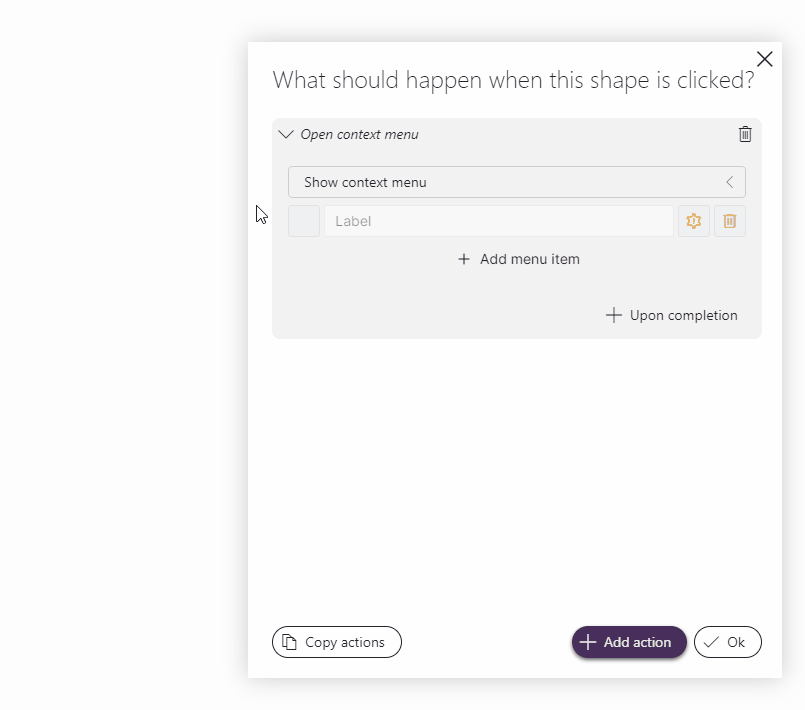805x710 pixels.
Task: Click the icon picker square beside Label
Action: pos(304,221)
